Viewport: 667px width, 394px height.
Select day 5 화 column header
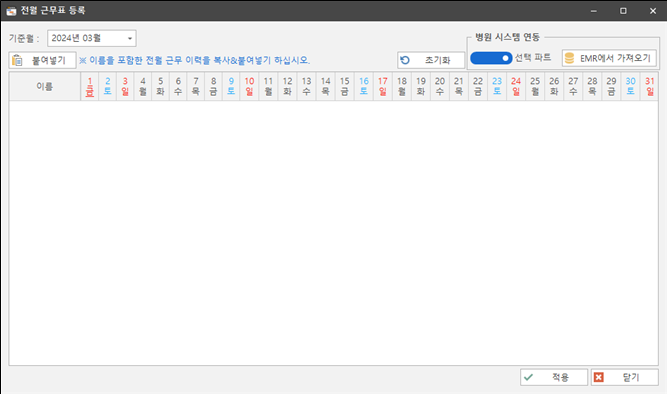(x=160, y=86)
